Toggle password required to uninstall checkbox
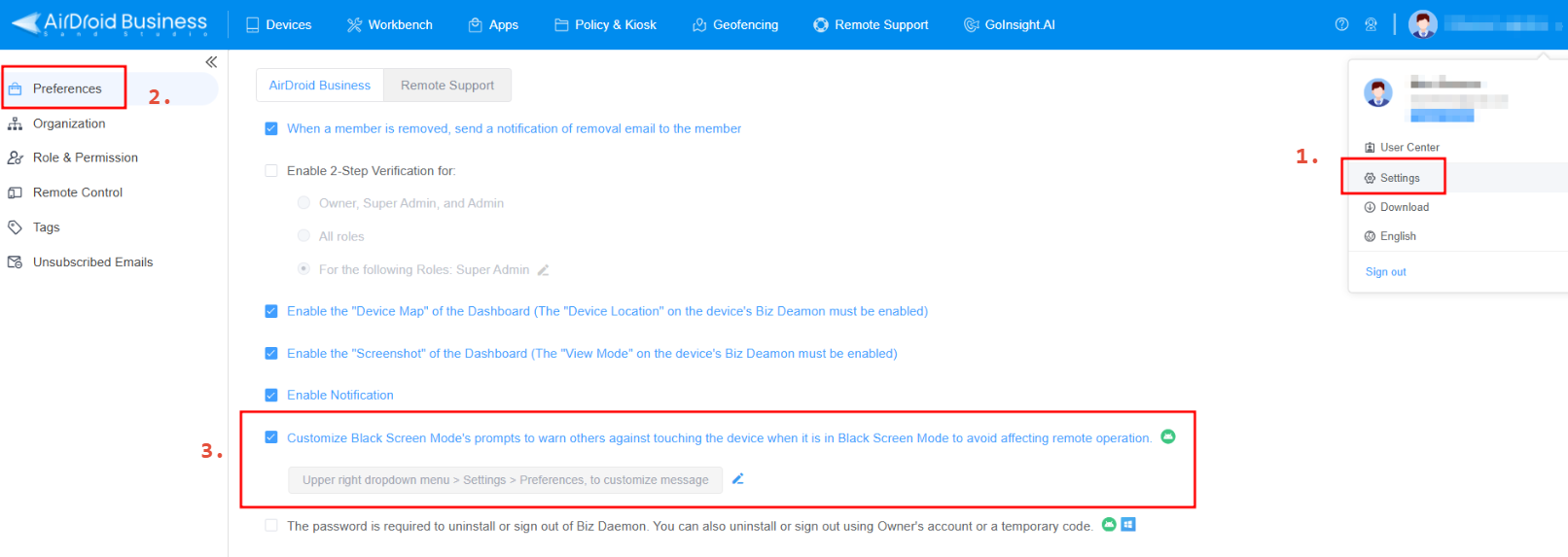 (271, 525)
